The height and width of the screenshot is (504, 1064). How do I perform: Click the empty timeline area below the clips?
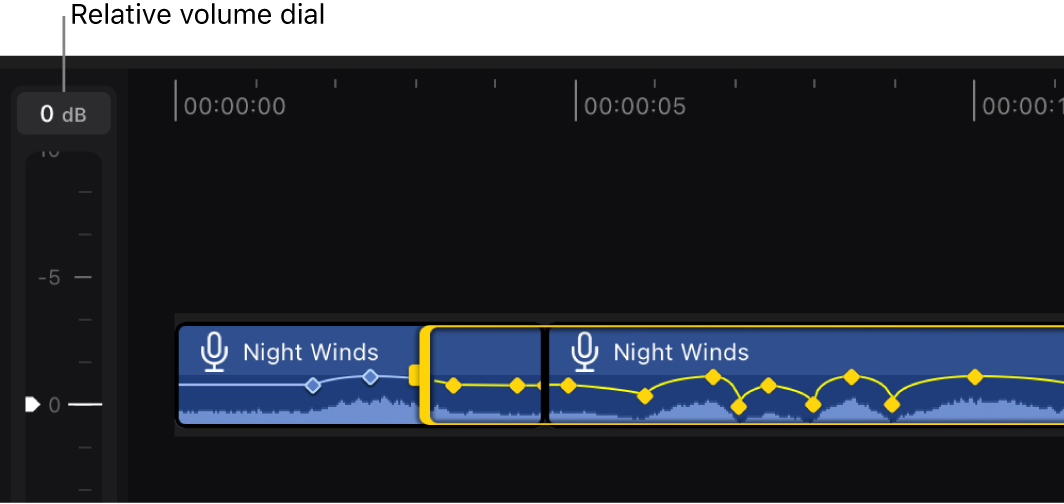pos(600,468)
